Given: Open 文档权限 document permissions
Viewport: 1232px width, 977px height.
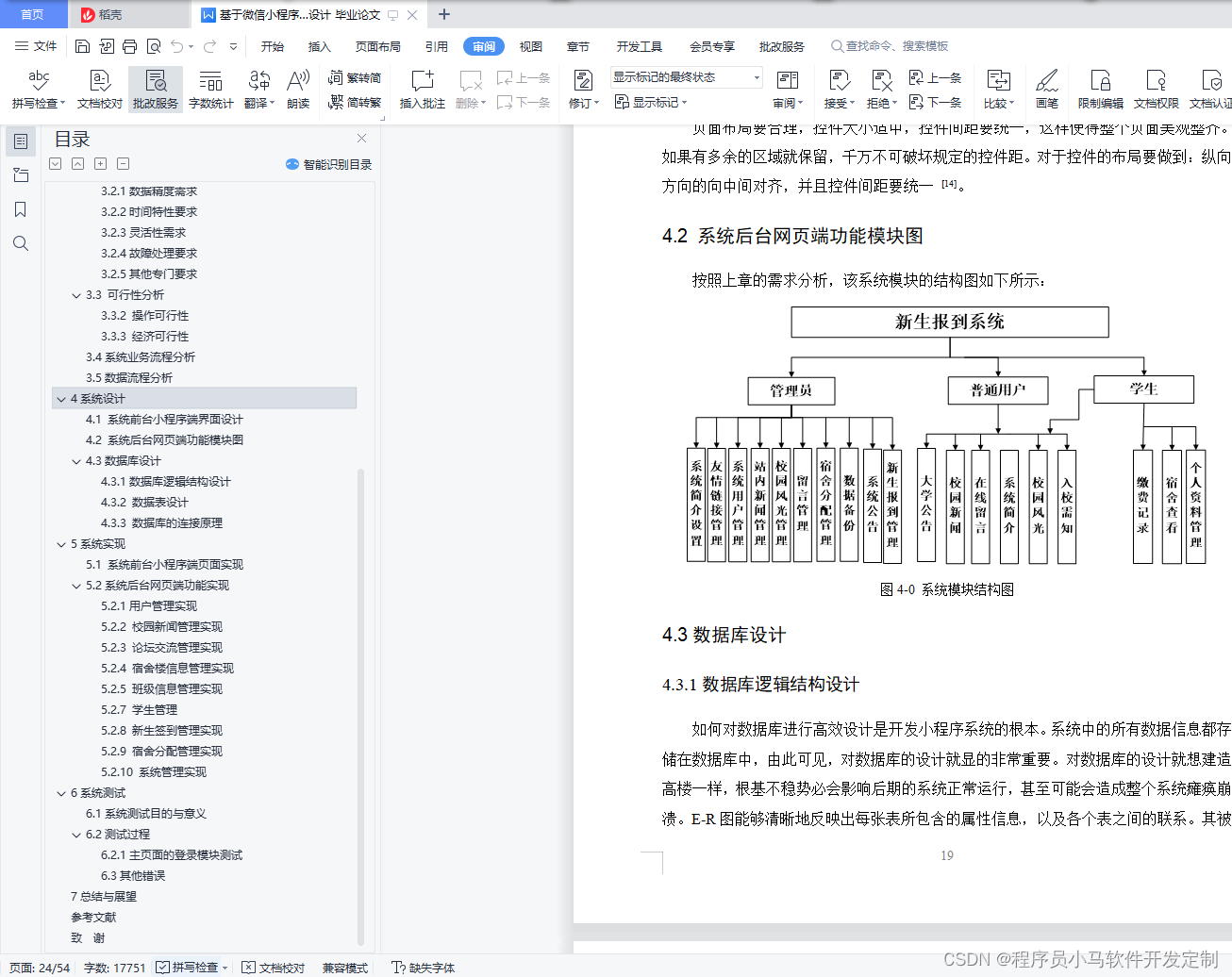Looking at the screenshot, I should click(1157, 90).
